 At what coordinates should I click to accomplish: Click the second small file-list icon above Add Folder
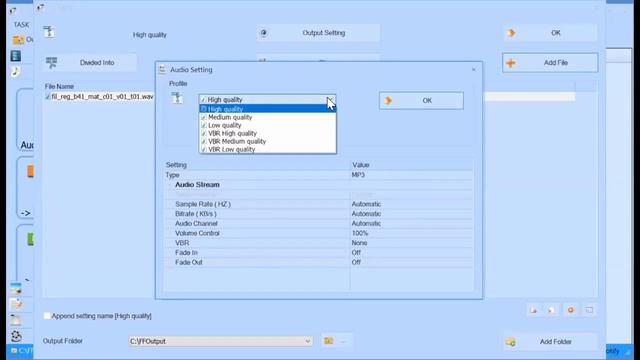(551, 310)
